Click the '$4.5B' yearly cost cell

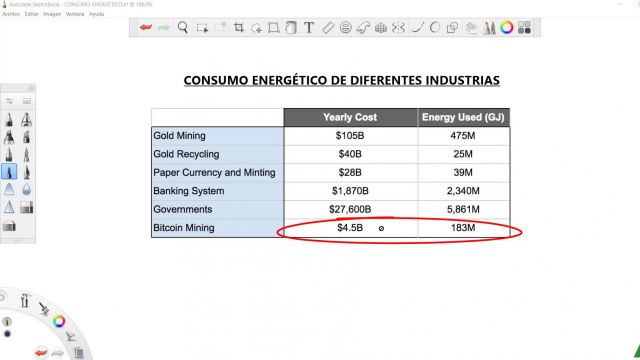coord(350,228)
